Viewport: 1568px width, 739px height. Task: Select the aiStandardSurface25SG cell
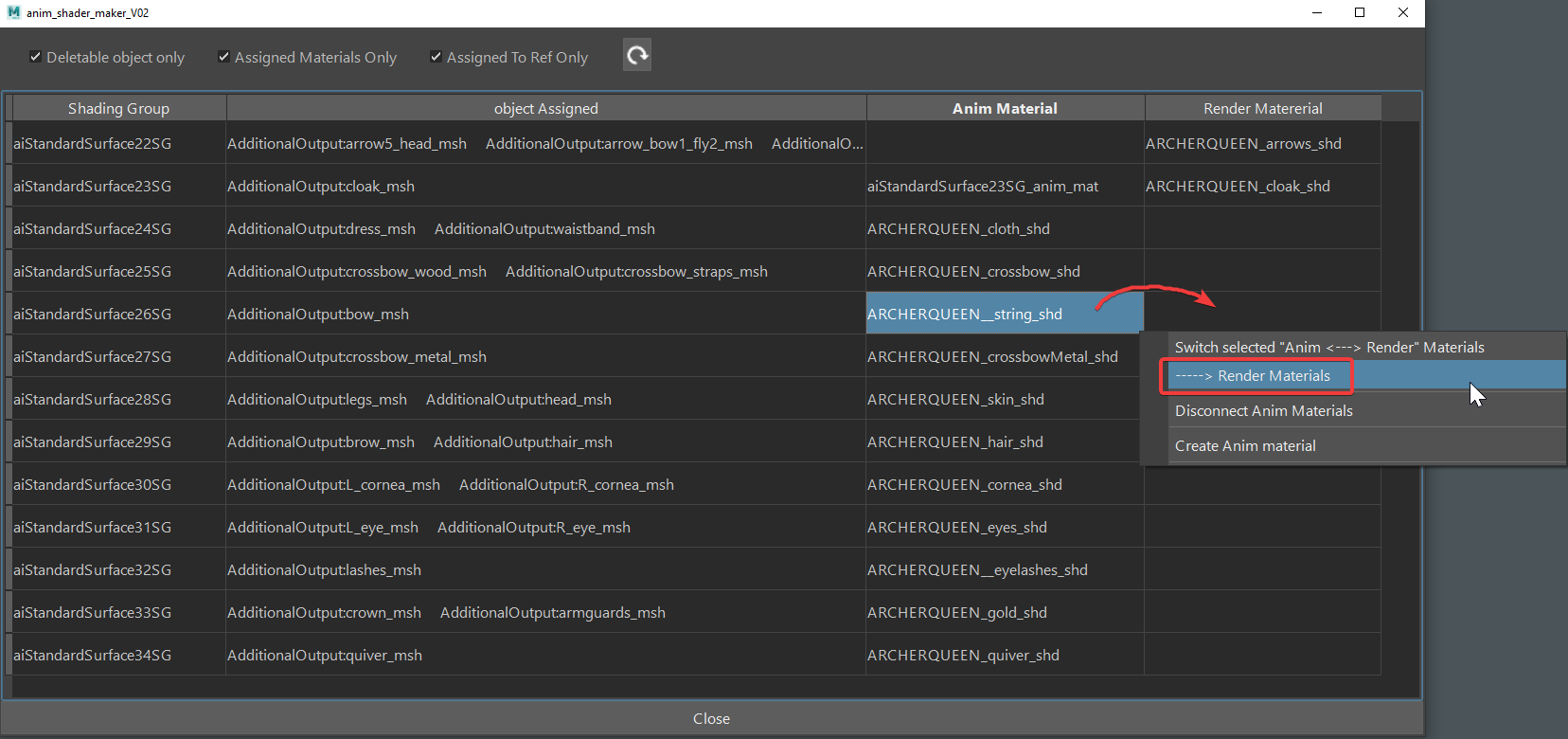tap(119, 271)
